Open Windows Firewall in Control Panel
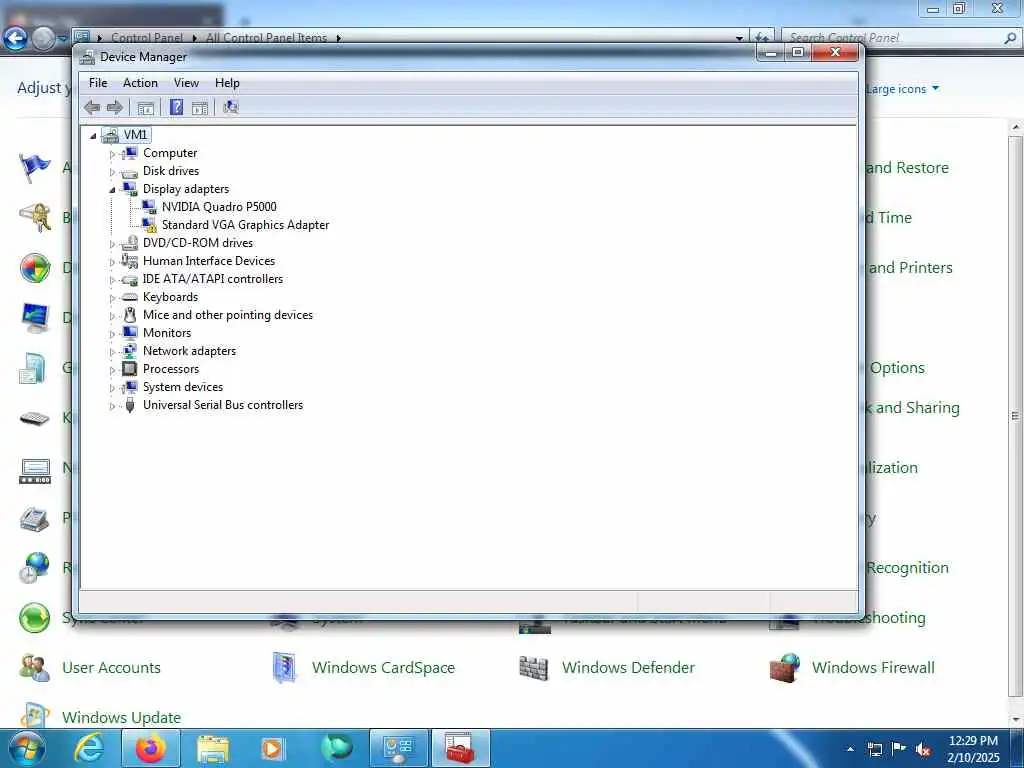 873,667
